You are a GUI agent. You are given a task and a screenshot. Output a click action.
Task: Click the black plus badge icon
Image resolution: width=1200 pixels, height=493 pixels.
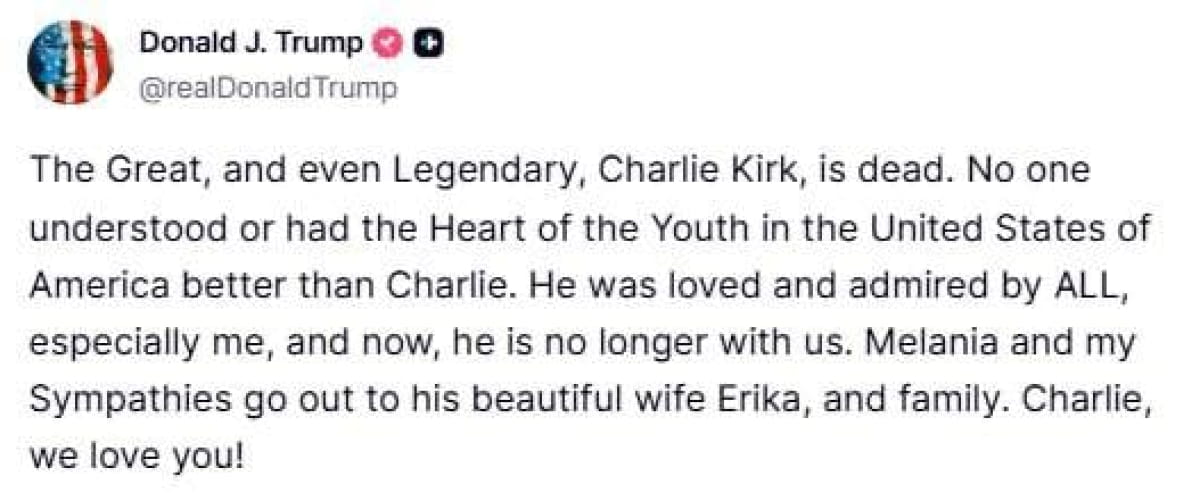(430, 43)
